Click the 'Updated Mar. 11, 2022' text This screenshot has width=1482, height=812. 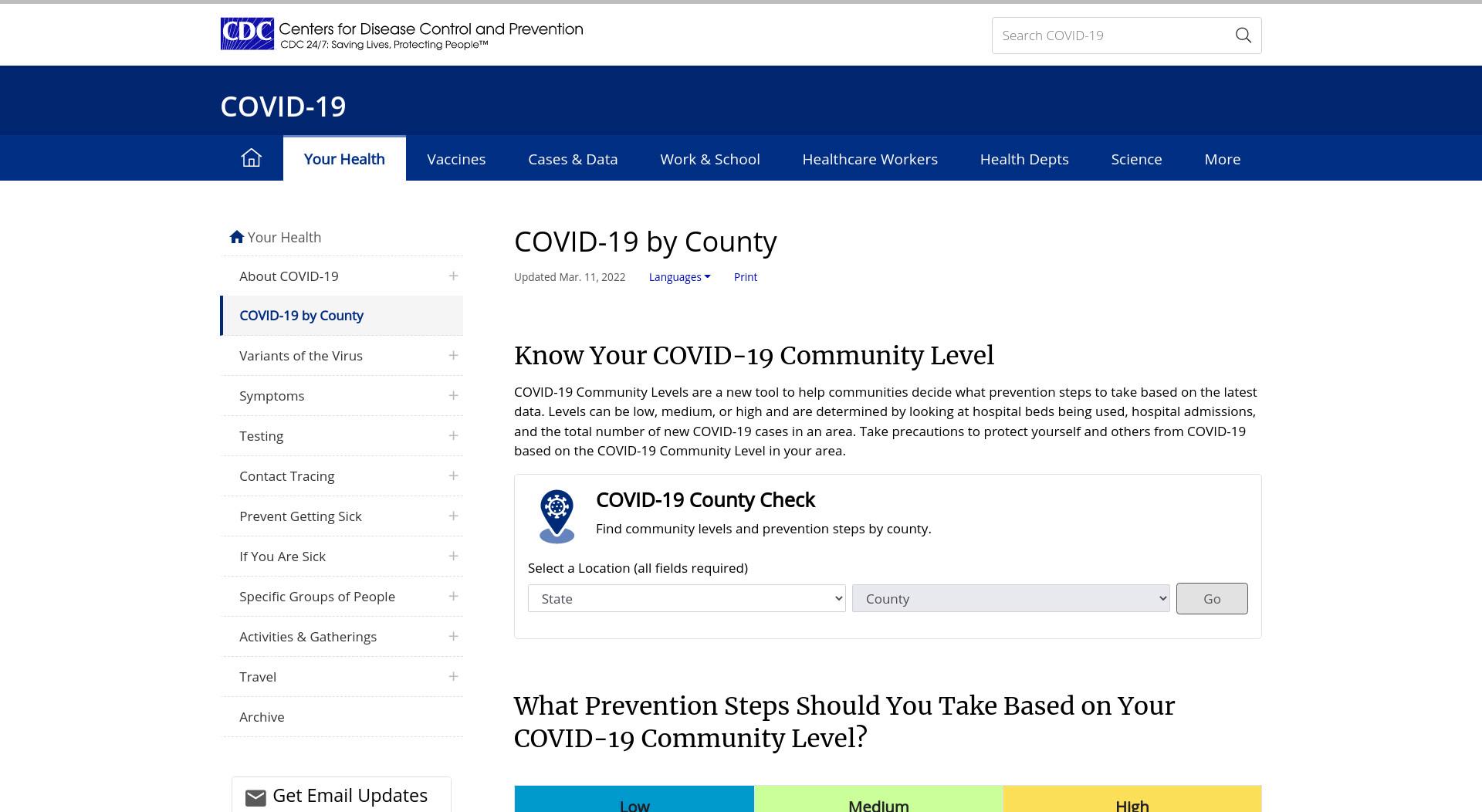570,277
